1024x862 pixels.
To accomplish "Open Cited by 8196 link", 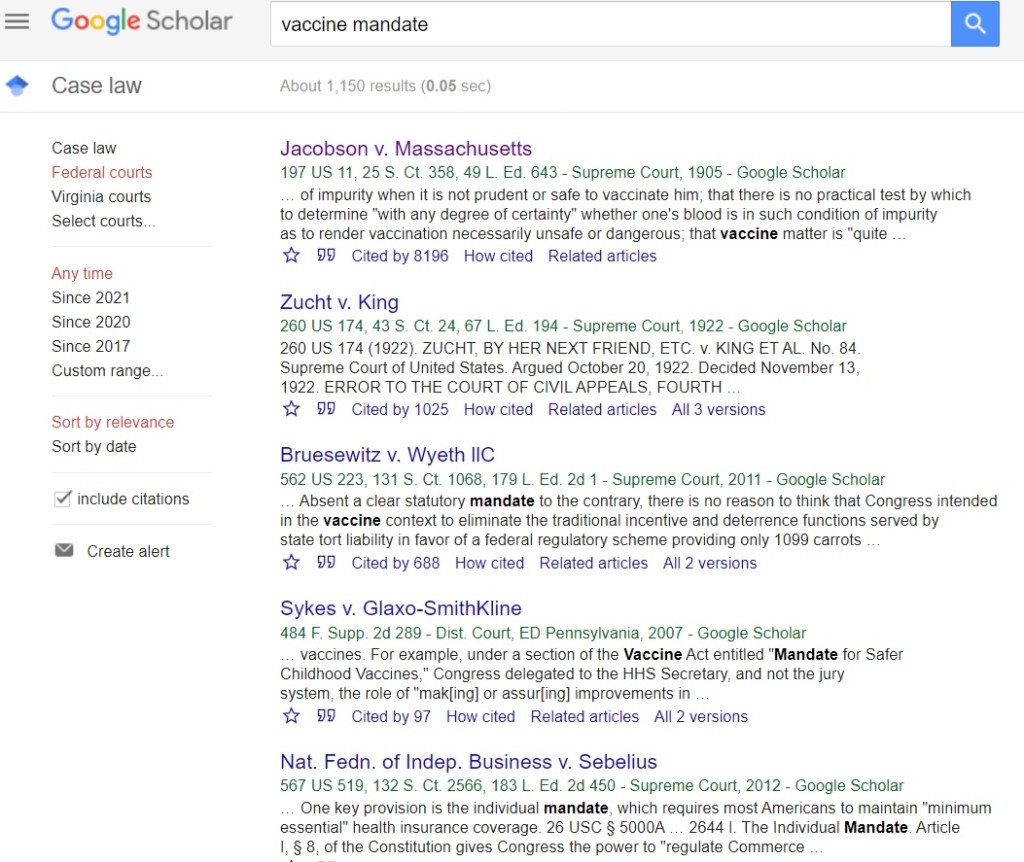I will pyautogui.click(x=400, y=256).
